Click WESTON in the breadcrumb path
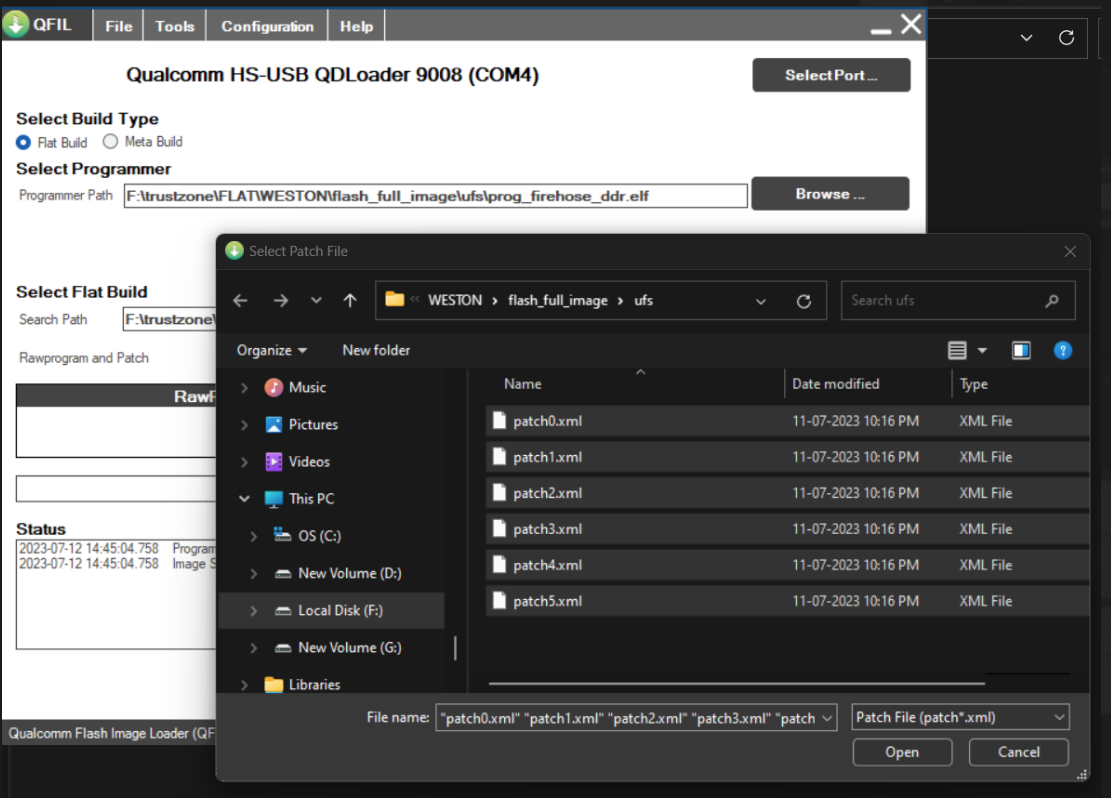Screen dimensions: 1111x798 455,300
